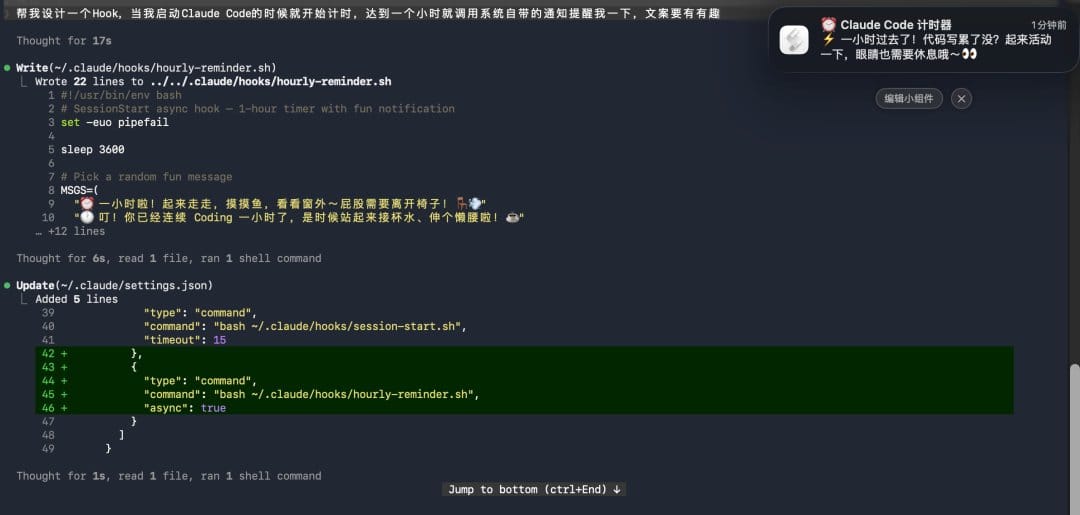The image size is (1080, 515).
Task: Click the green bullet beside Write command
Action: [x=7, y=67]
